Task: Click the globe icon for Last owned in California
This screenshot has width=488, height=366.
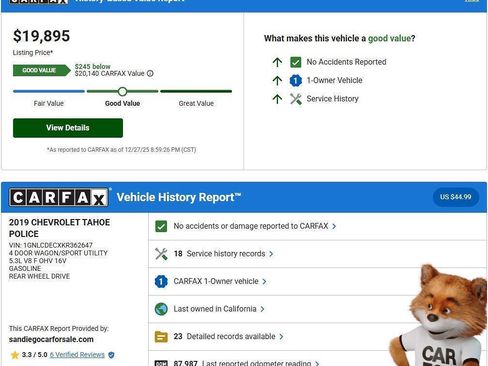Action: tap(161, 309)
